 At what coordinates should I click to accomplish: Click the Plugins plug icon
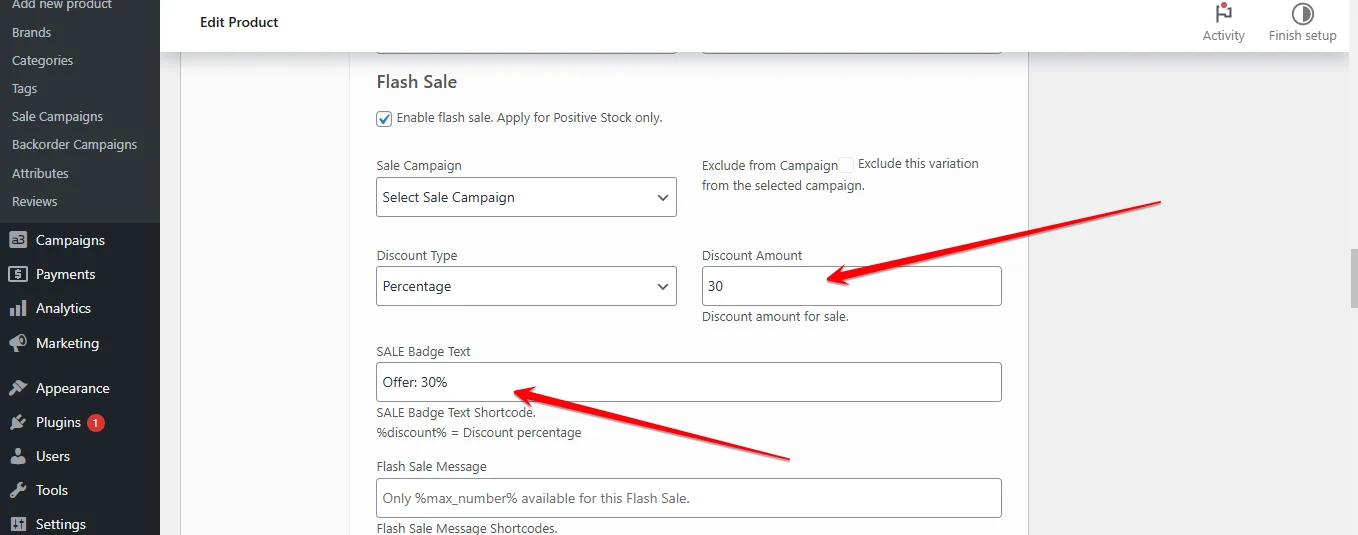18,422
